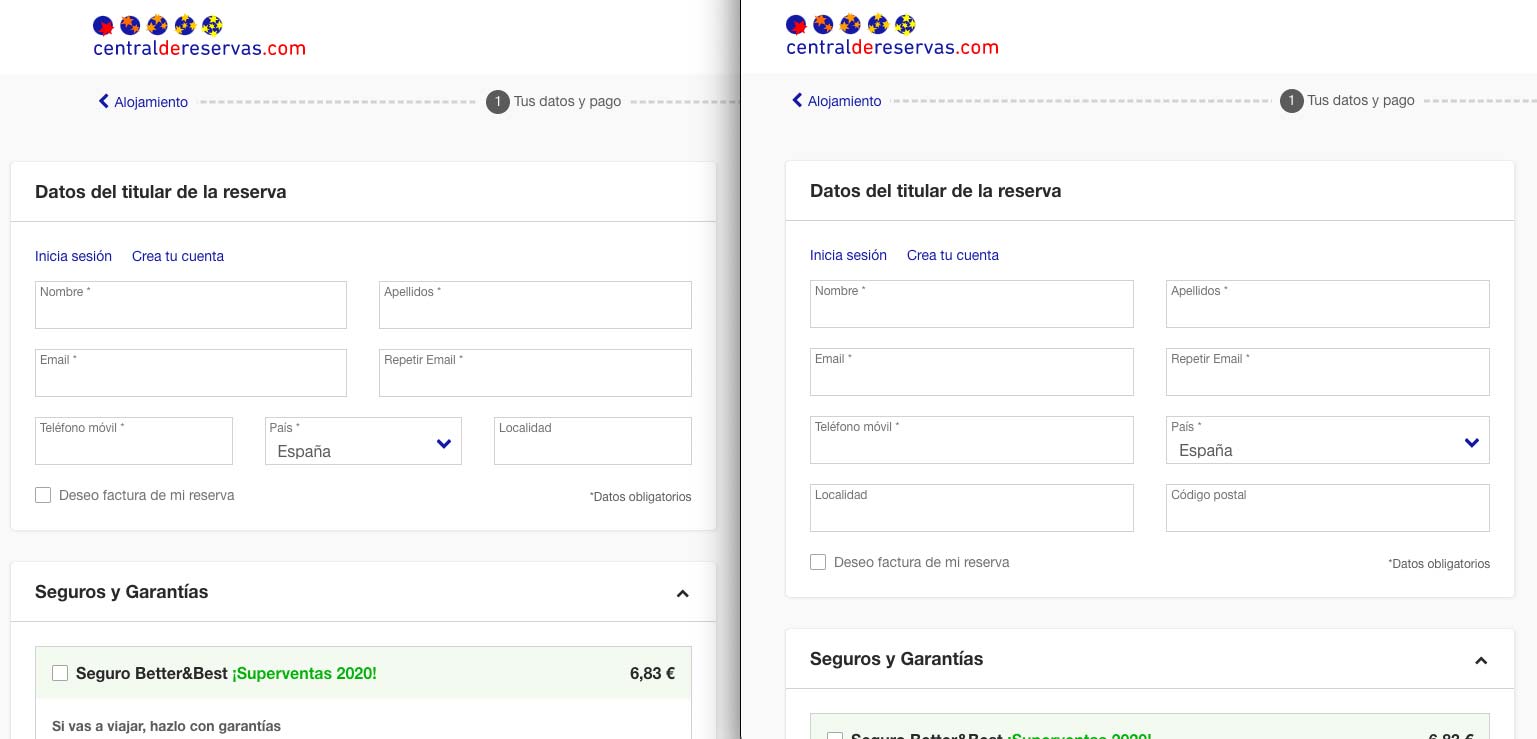Click the left centraldereservas.com logo
The width and height of the screenshot is (1537, 739).
(199, 36)
